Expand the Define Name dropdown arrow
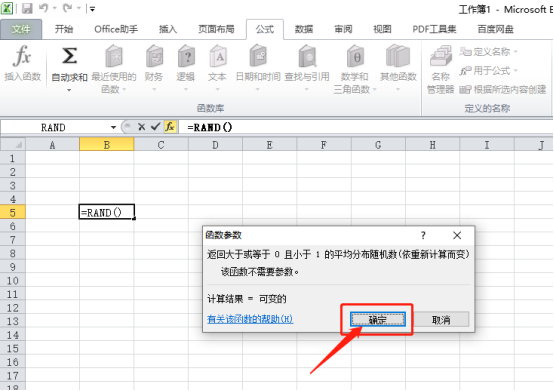Screen dimensions: 554x391 [x=515, y=52]
